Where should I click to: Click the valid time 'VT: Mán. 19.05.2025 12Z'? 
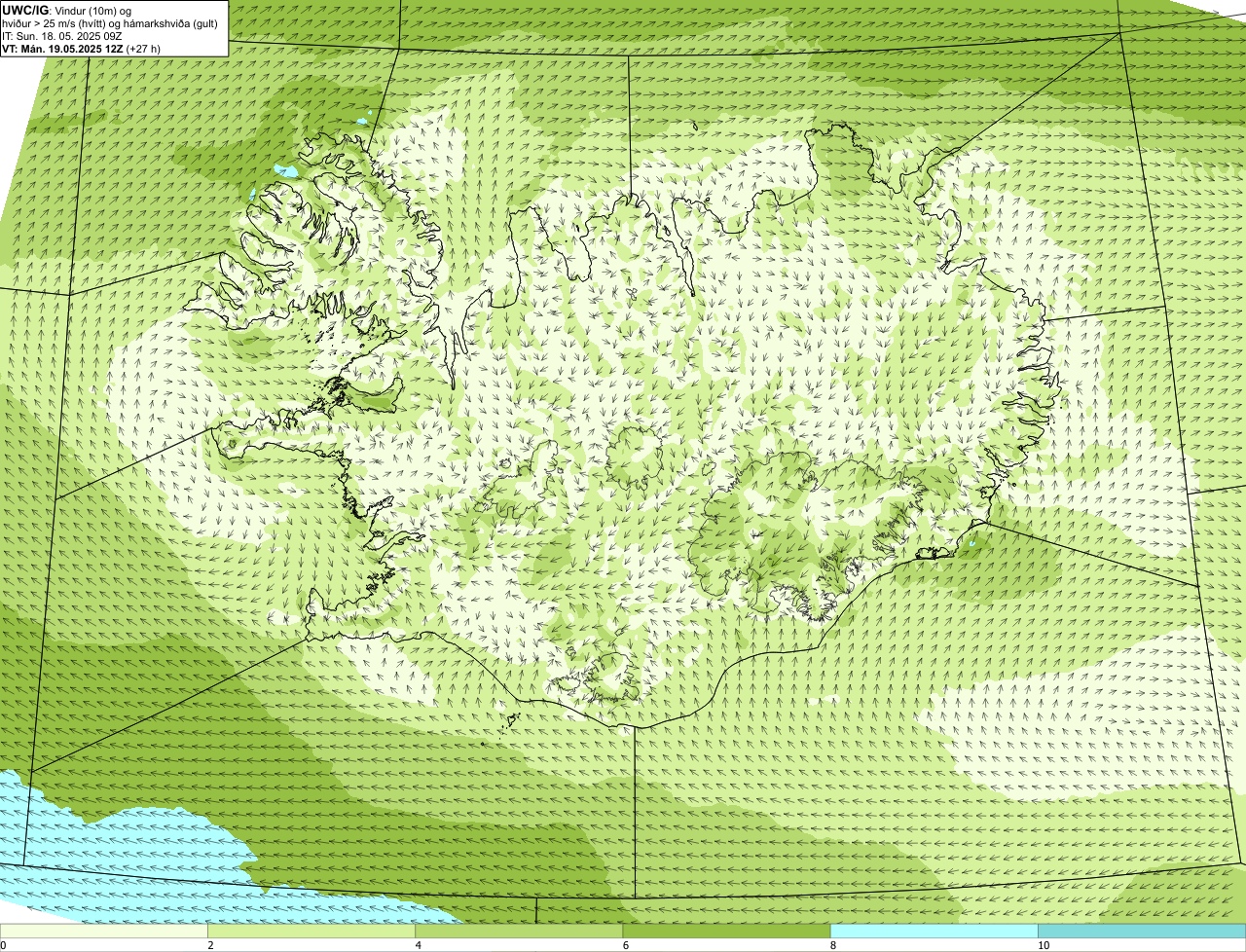(63, 49)
